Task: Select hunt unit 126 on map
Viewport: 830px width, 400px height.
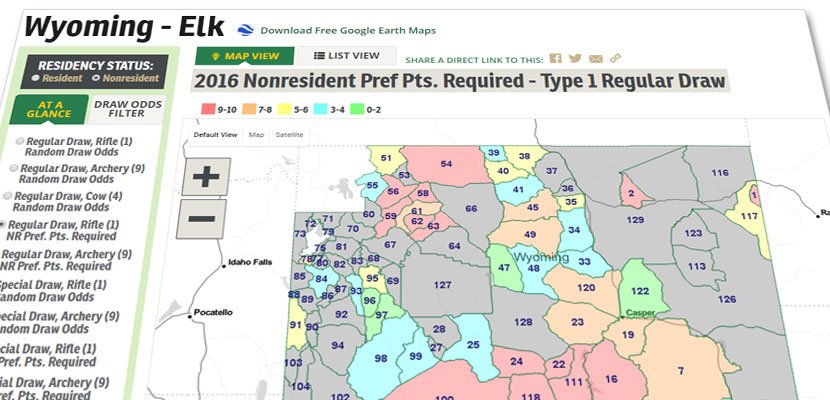Action: click(727, 299)
